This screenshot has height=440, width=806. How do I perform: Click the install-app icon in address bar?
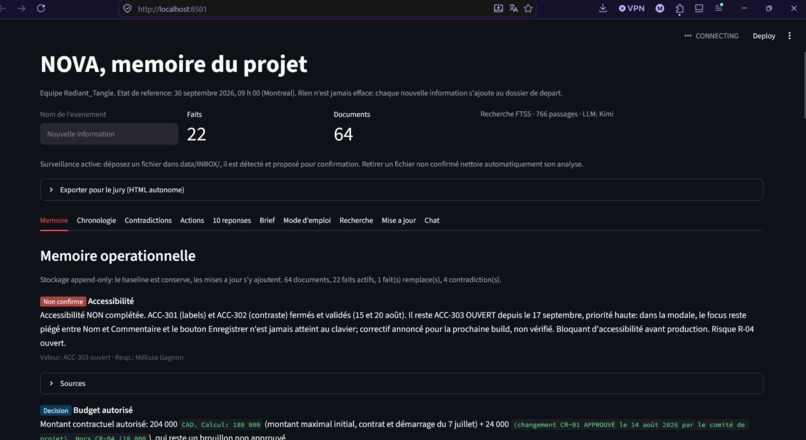tap(498, 8)
